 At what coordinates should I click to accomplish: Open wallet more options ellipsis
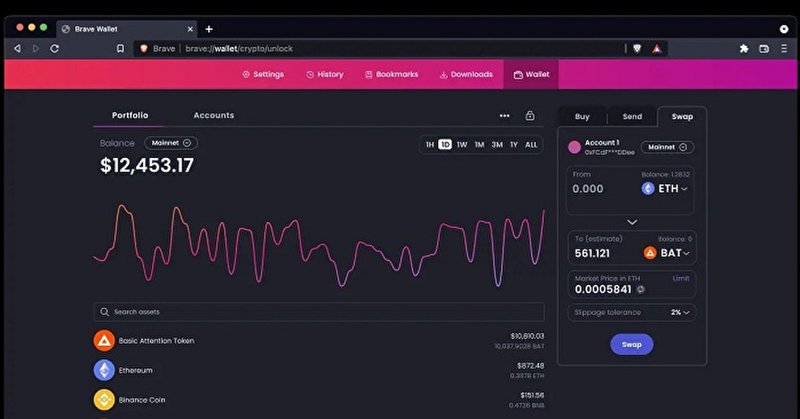505,116
